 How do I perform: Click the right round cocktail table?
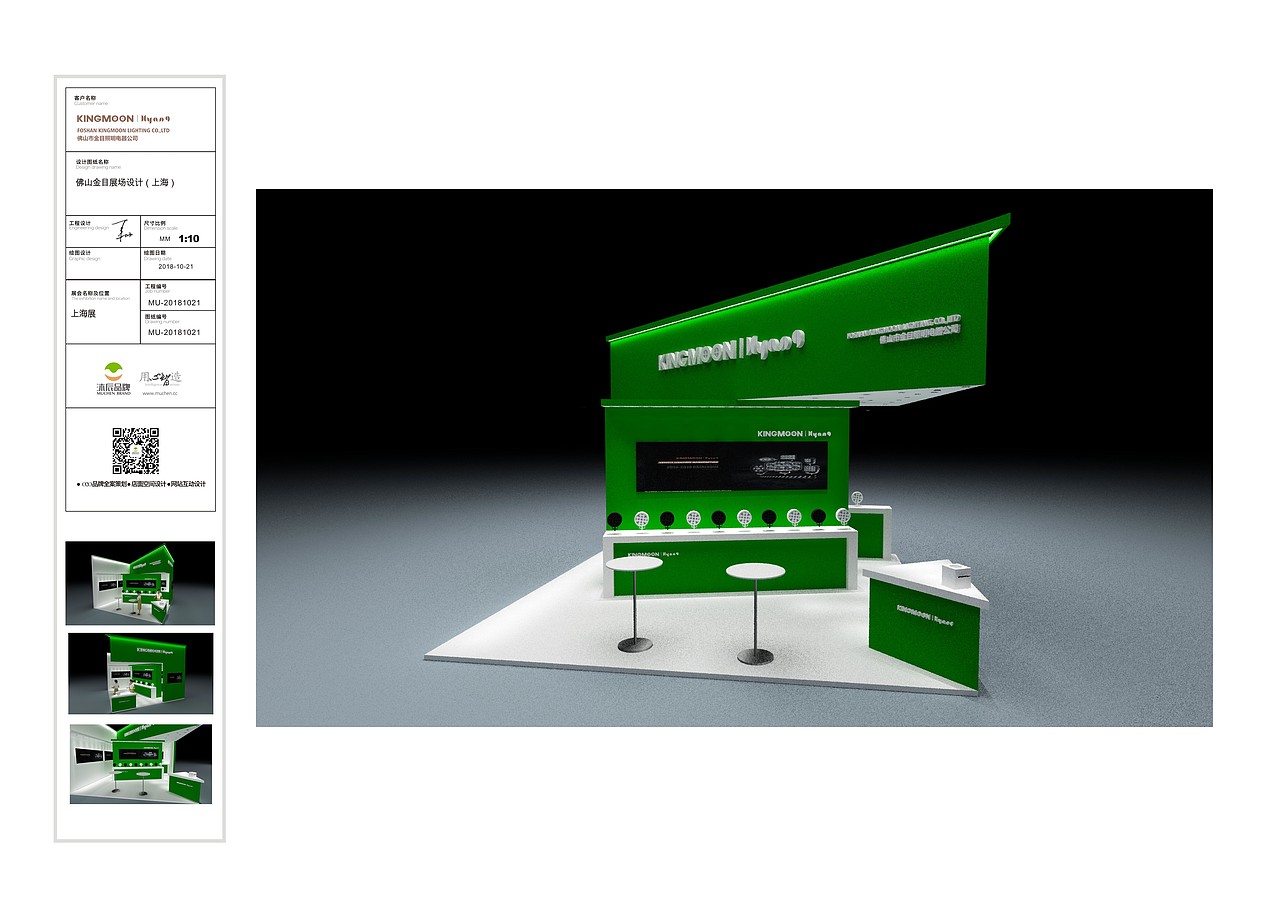click(x=755, y=613)
